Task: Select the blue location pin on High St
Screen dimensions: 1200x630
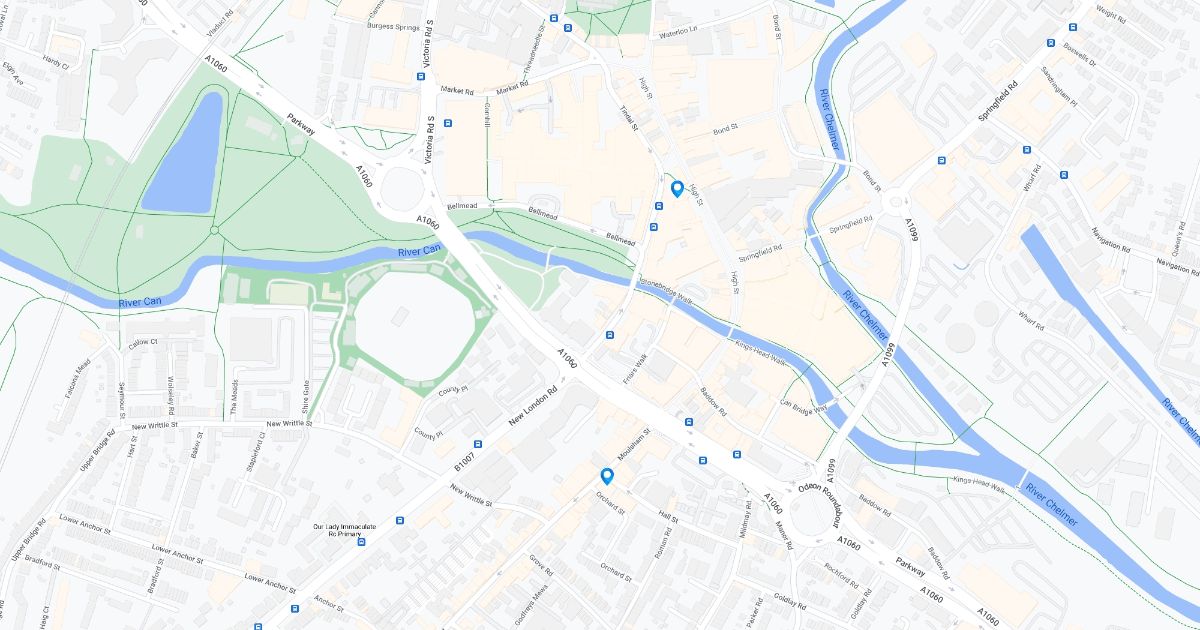Action: pyautogui.click(x=677, y=189)
